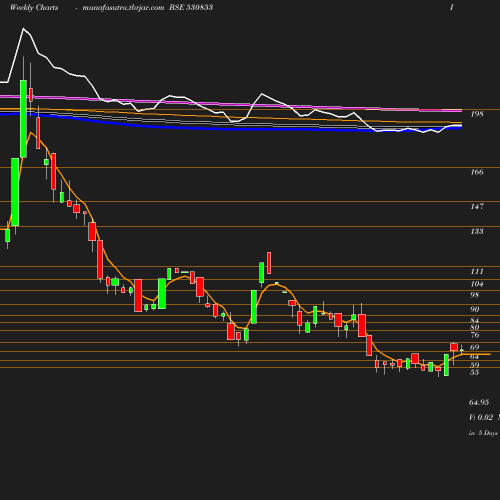Select the 90 price level label
500x500 pixels.
tap(475, 309)
